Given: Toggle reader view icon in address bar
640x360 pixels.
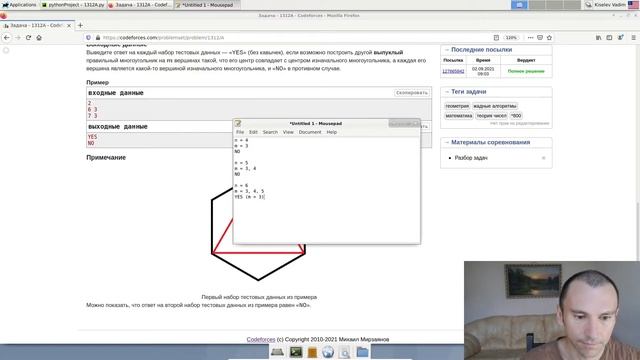Looking at the screenshot, I should [496, 38].
